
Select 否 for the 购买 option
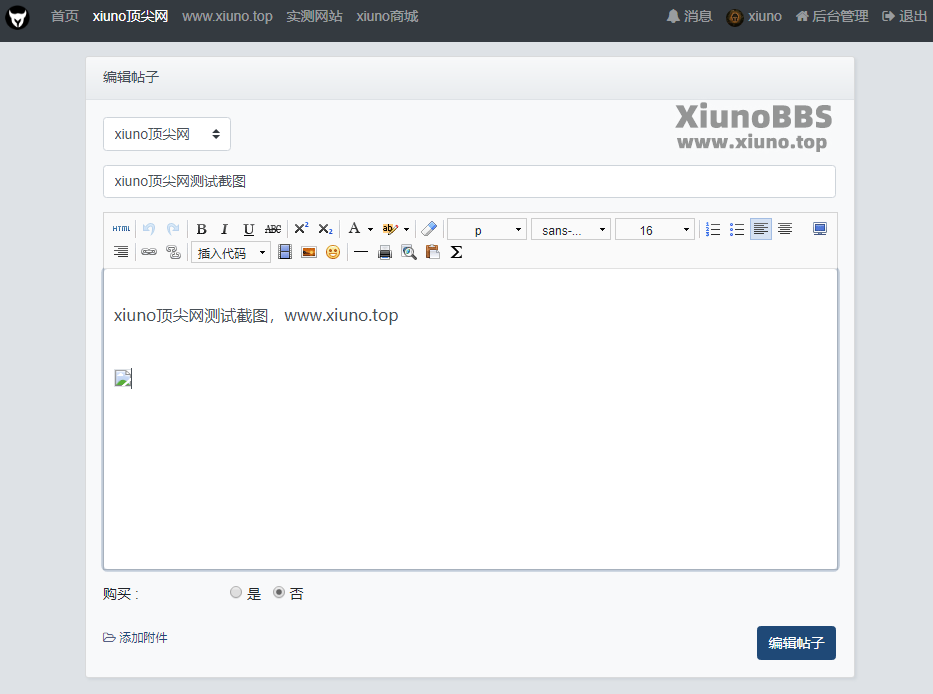pos(278,592)
